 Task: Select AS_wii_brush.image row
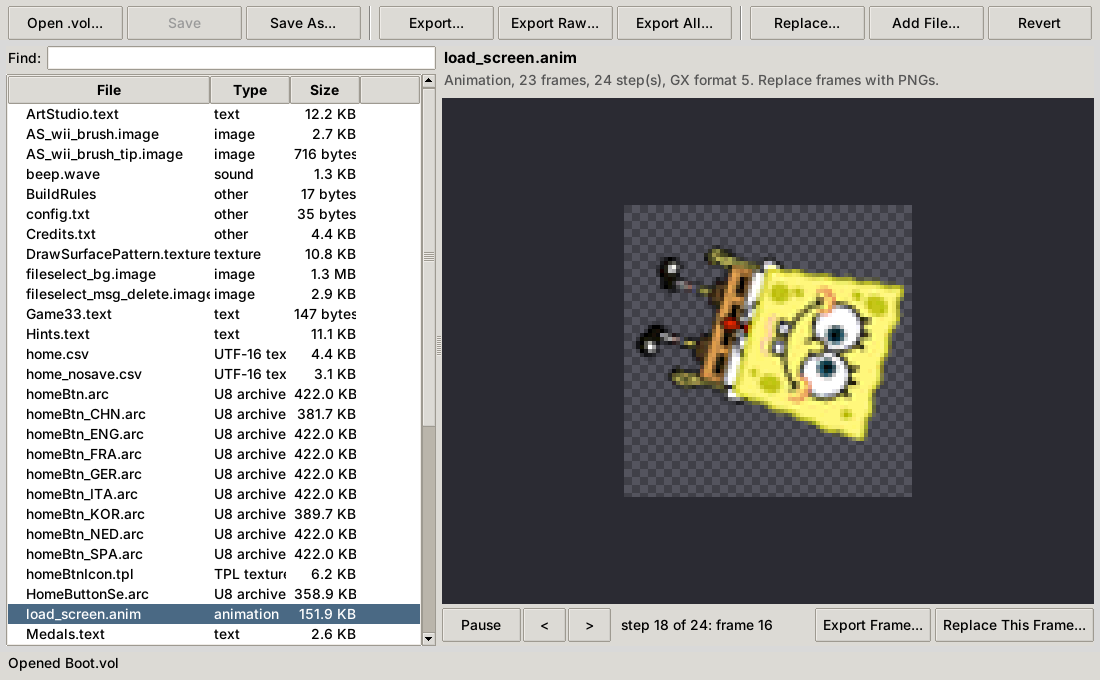214,134
